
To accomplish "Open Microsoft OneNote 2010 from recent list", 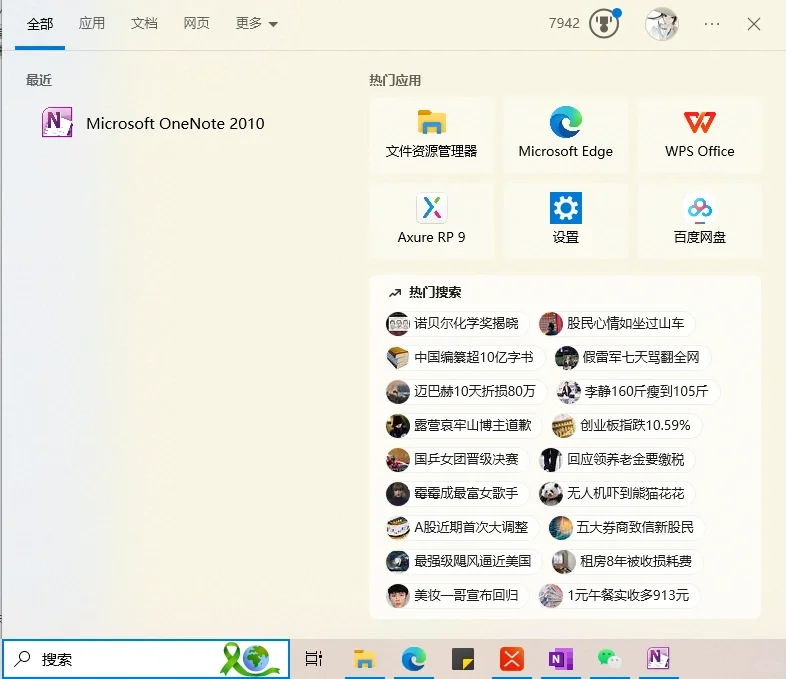I will 153,123.
